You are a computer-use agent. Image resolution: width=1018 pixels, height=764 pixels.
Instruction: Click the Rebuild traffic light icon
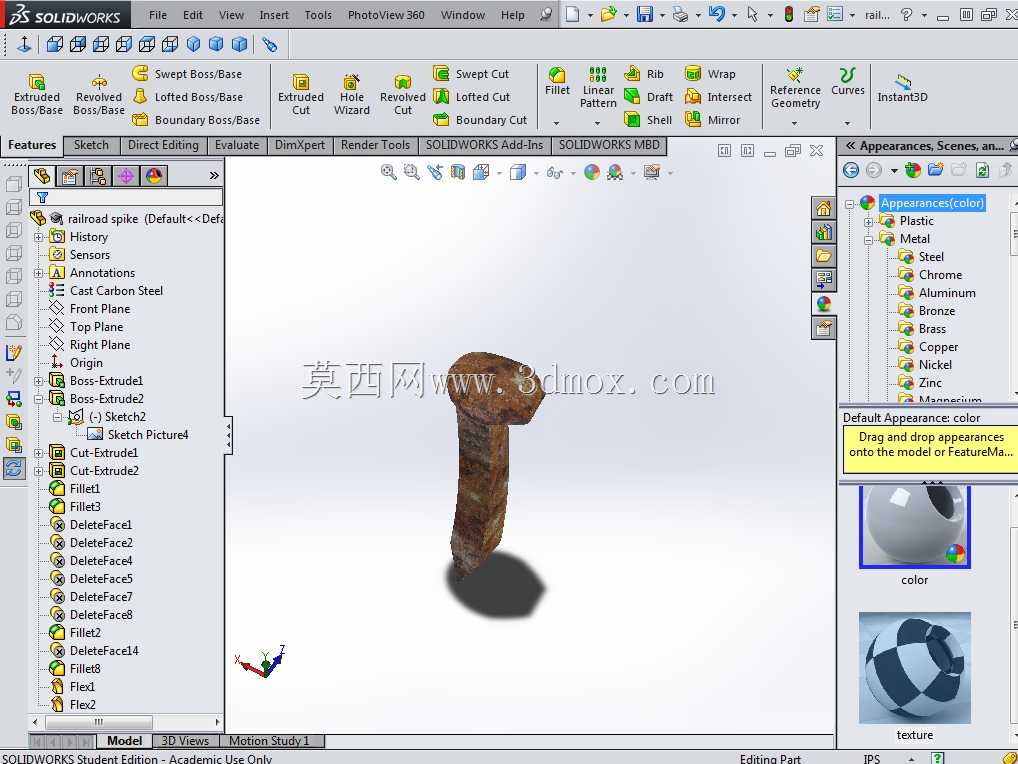point(789,14)
